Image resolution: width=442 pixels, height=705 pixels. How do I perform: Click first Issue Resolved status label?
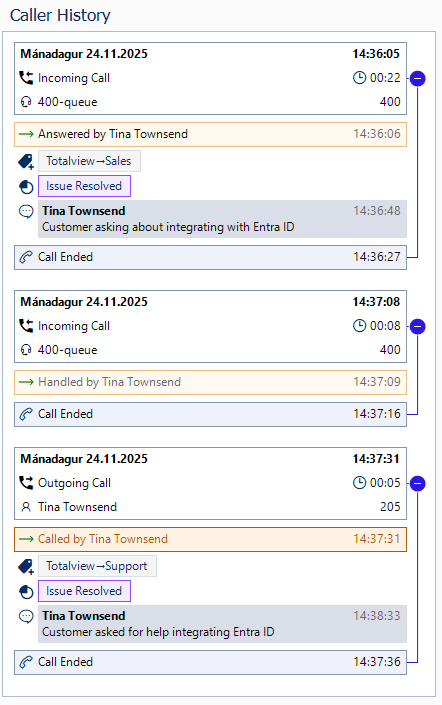click(x=84, y=186)
